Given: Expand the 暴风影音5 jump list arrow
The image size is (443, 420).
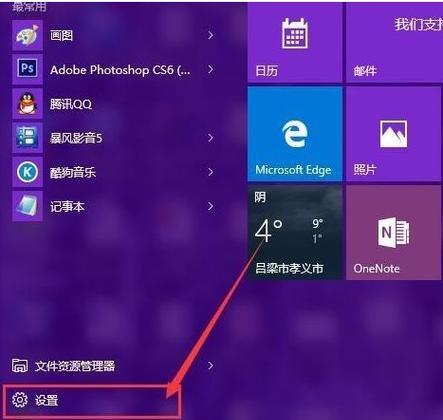Looking at the screenshot, I should coord(210,138).
